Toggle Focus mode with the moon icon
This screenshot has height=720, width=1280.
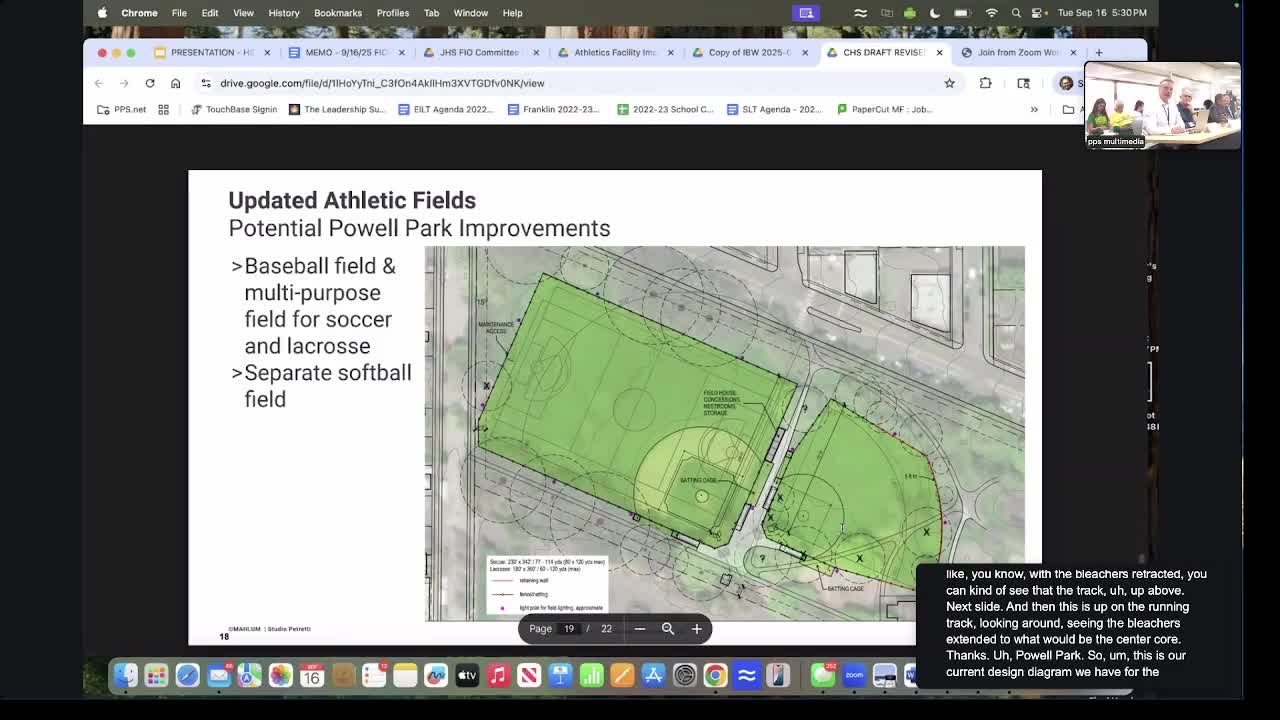coord(935,13)
